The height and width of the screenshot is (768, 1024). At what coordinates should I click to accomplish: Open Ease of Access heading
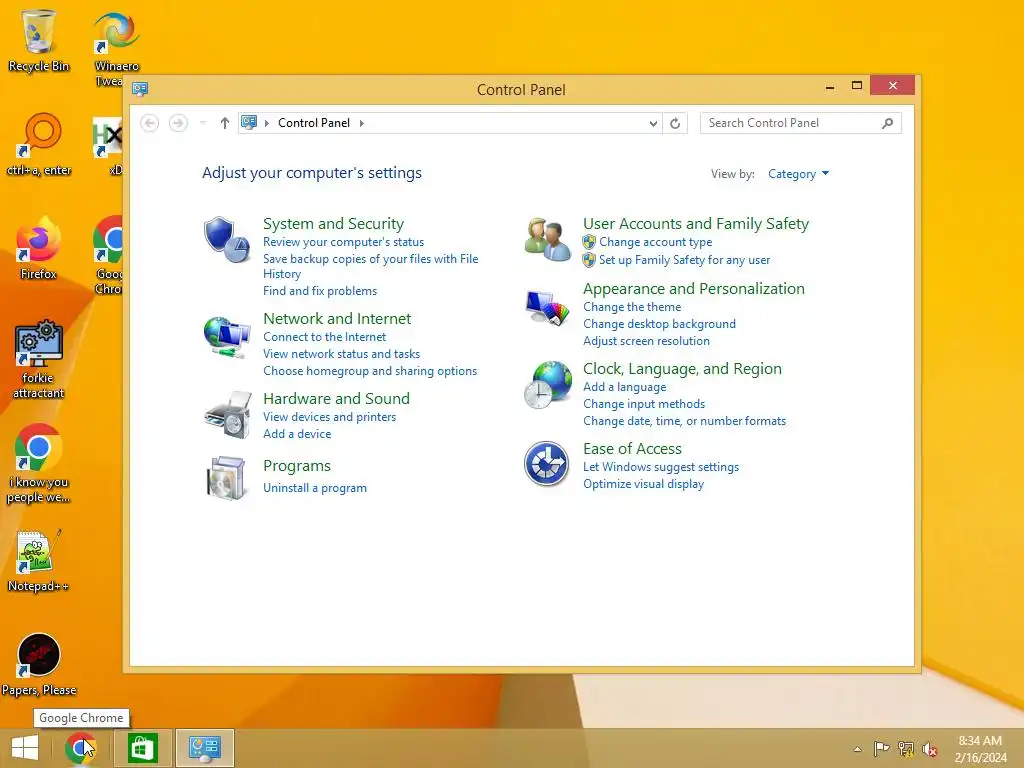click(x=632, y=449)
